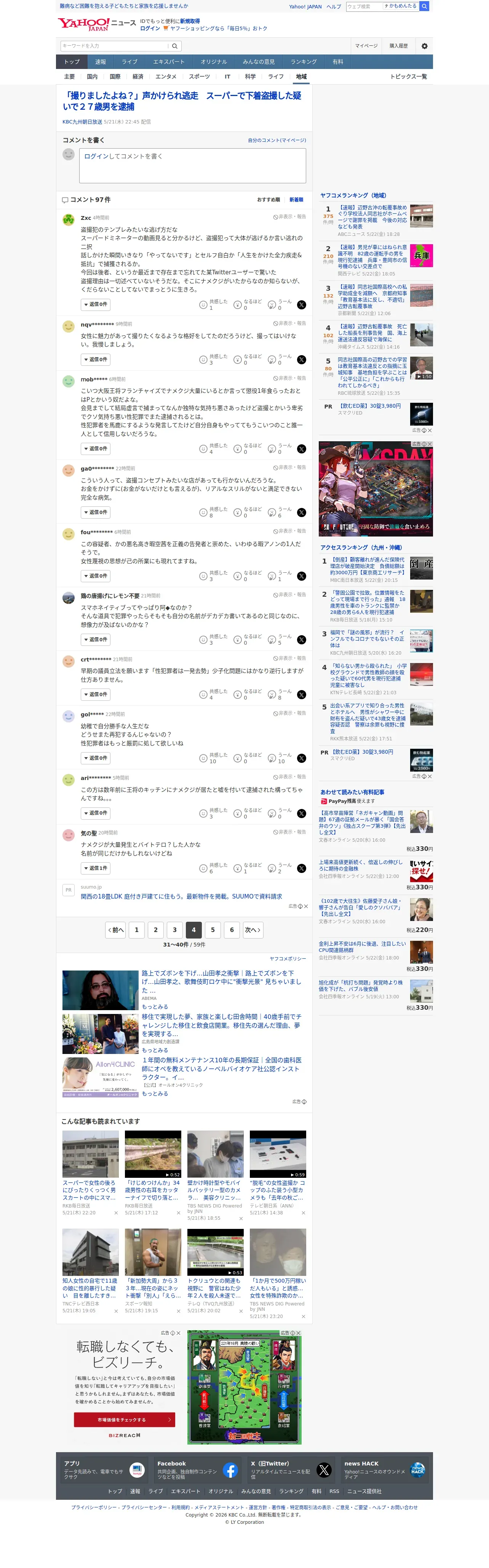This screenshot has height=1568, width=489.
Task: Click なるほど icon on 気の聖's comment
Action: click(237, 868)
